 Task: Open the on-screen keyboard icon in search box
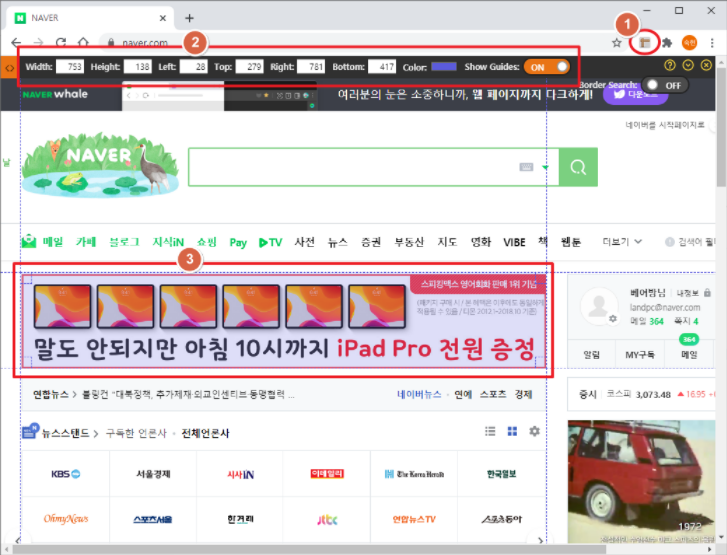click(x=526, y=167)
